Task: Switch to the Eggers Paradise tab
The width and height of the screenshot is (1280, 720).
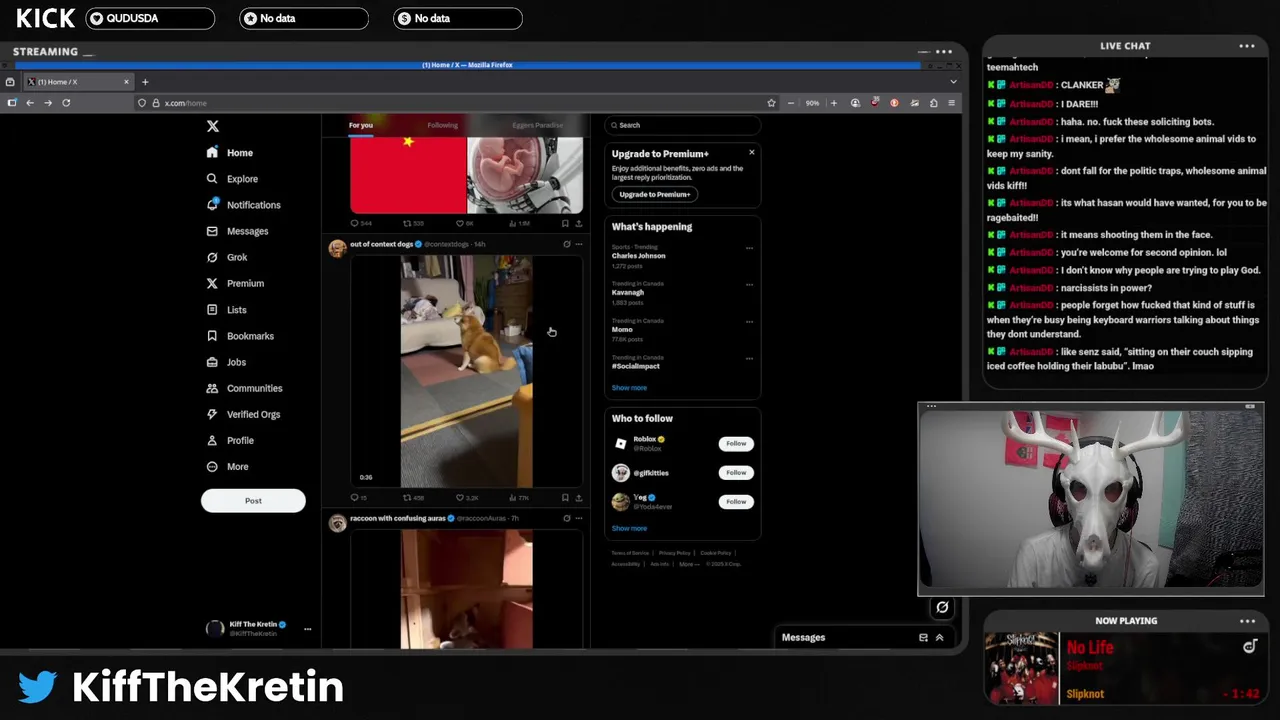Action: (537, 125)
